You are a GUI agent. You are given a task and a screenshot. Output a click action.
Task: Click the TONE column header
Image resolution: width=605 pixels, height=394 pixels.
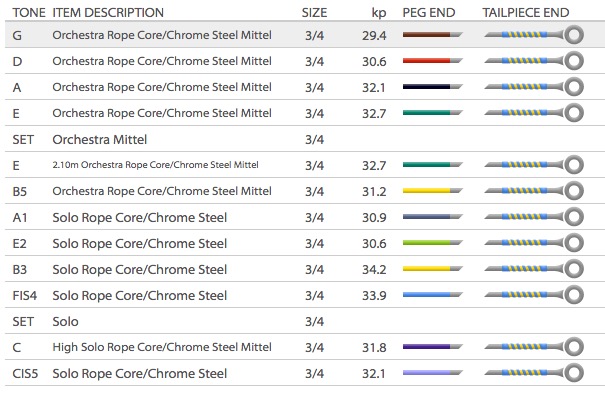[29, 13]
